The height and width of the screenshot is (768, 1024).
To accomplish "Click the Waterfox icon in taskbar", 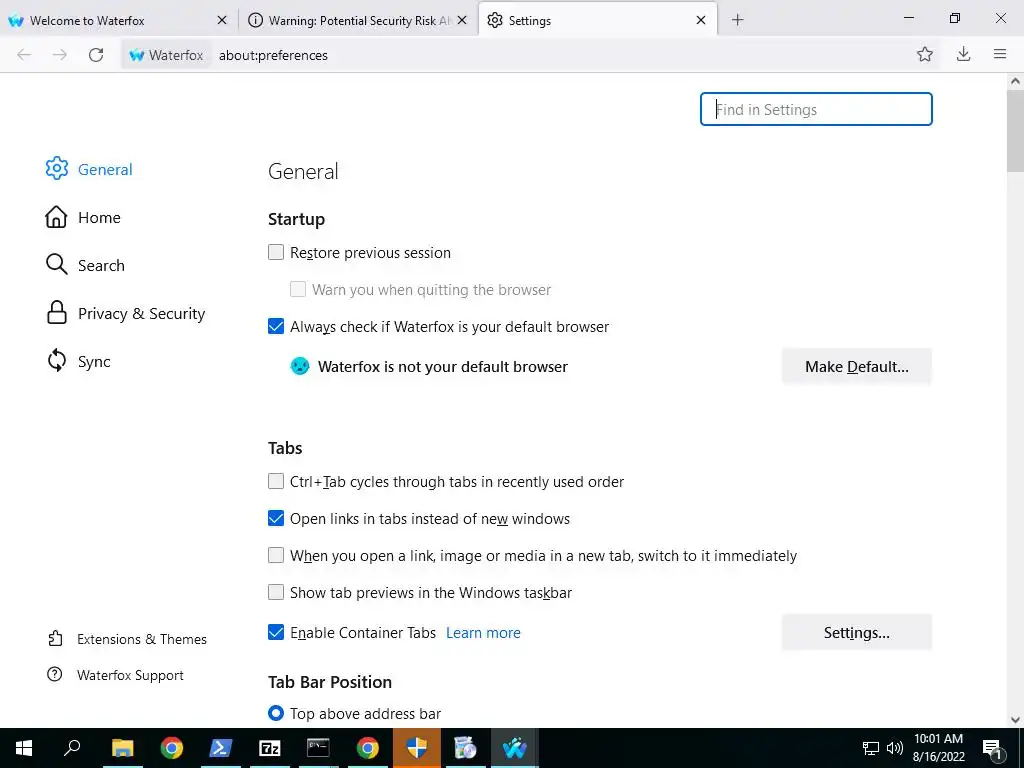I will 515,748.
